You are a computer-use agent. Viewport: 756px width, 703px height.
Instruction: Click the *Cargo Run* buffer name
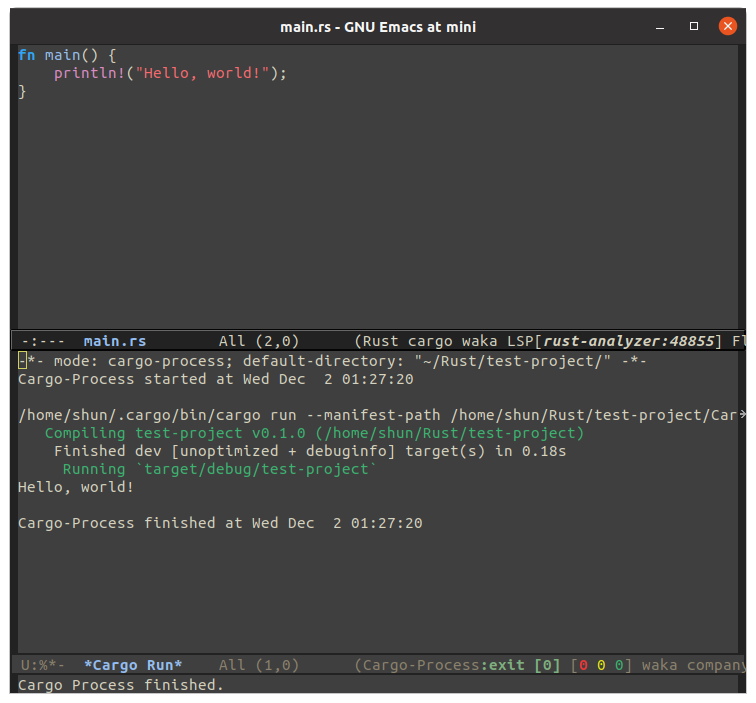133,665
